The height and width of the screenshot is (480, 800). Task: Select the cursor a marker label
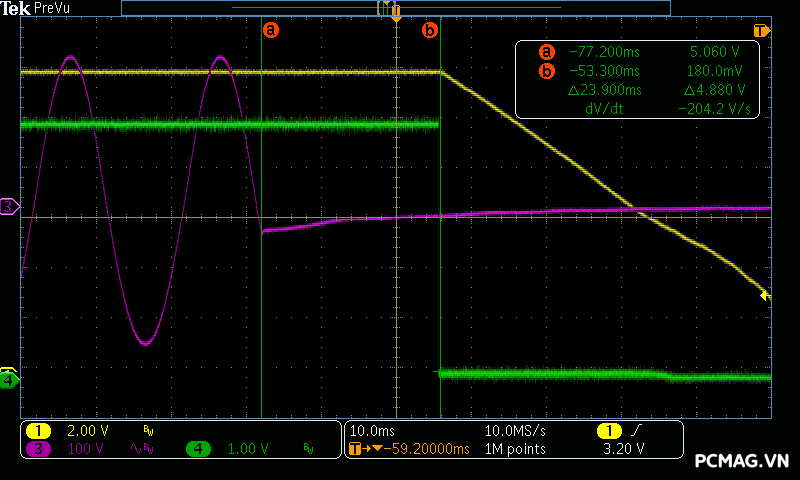point(271,30)
